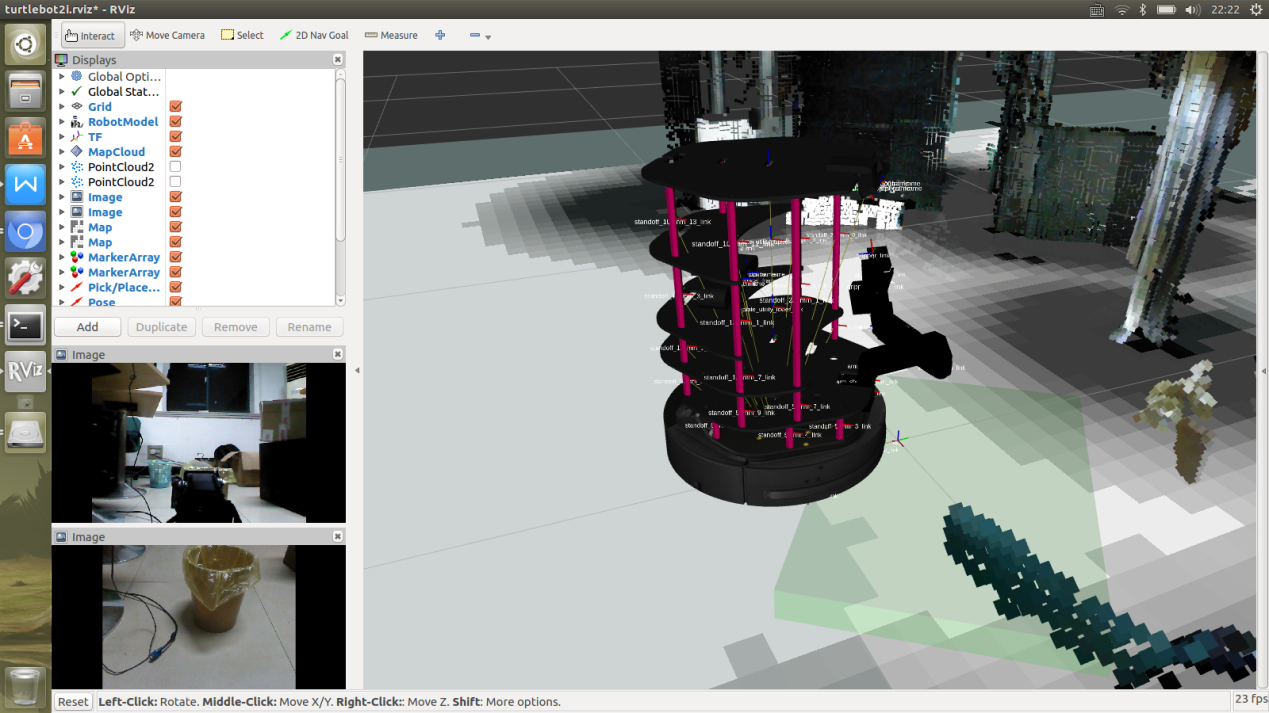Expand the Grid display properties
Screen dimensions: 1269x713
click(x=61, y=106)
